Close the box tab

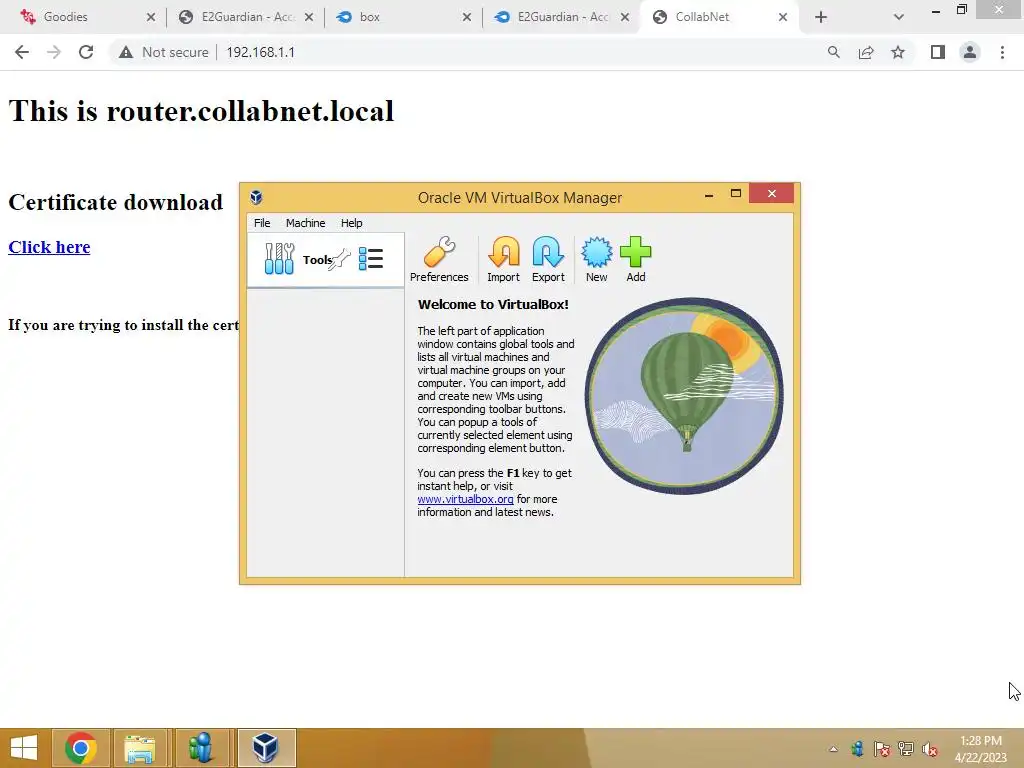click(467, 17)
